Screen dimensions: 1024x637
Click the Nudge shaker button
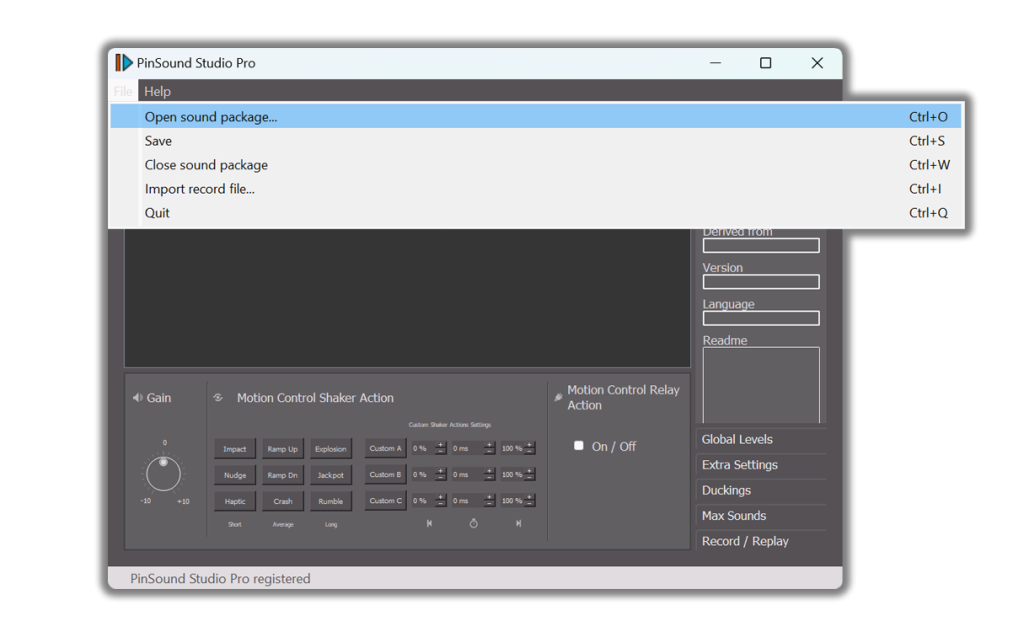pyautogui.click(x=235, y=475)
